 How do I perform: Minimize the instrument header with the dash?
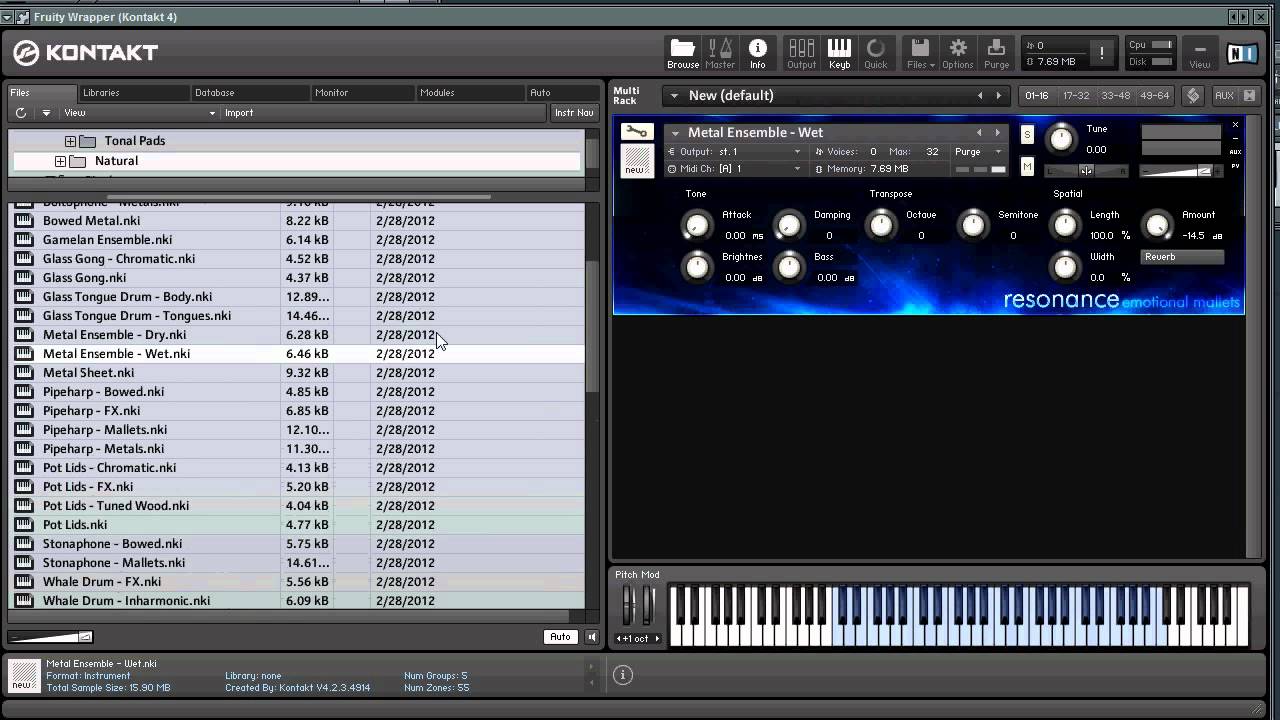pyautogui.click(x=1235, y=138)
